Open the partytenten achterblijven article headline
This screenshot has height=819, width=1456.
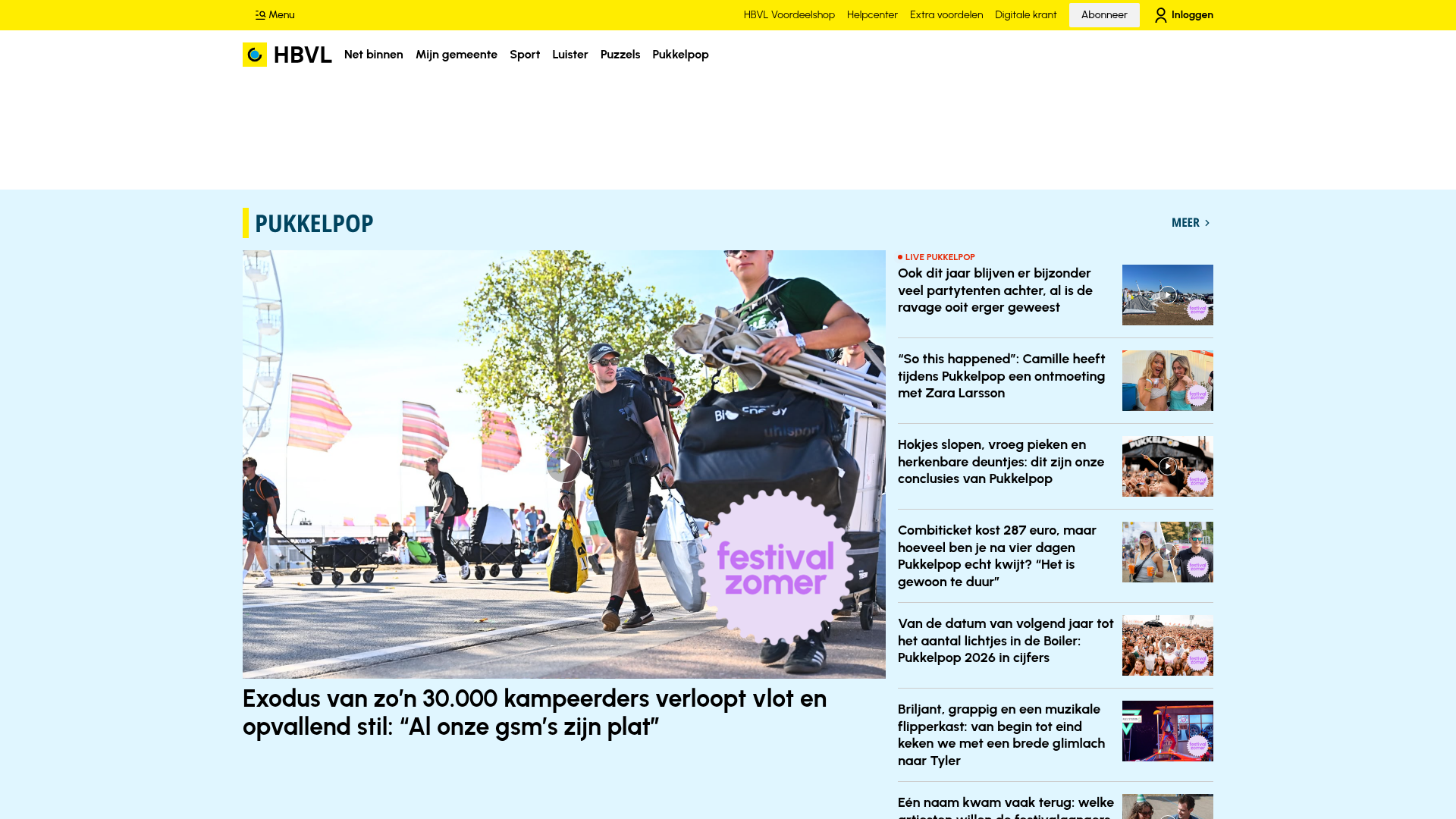click(995, 290)
